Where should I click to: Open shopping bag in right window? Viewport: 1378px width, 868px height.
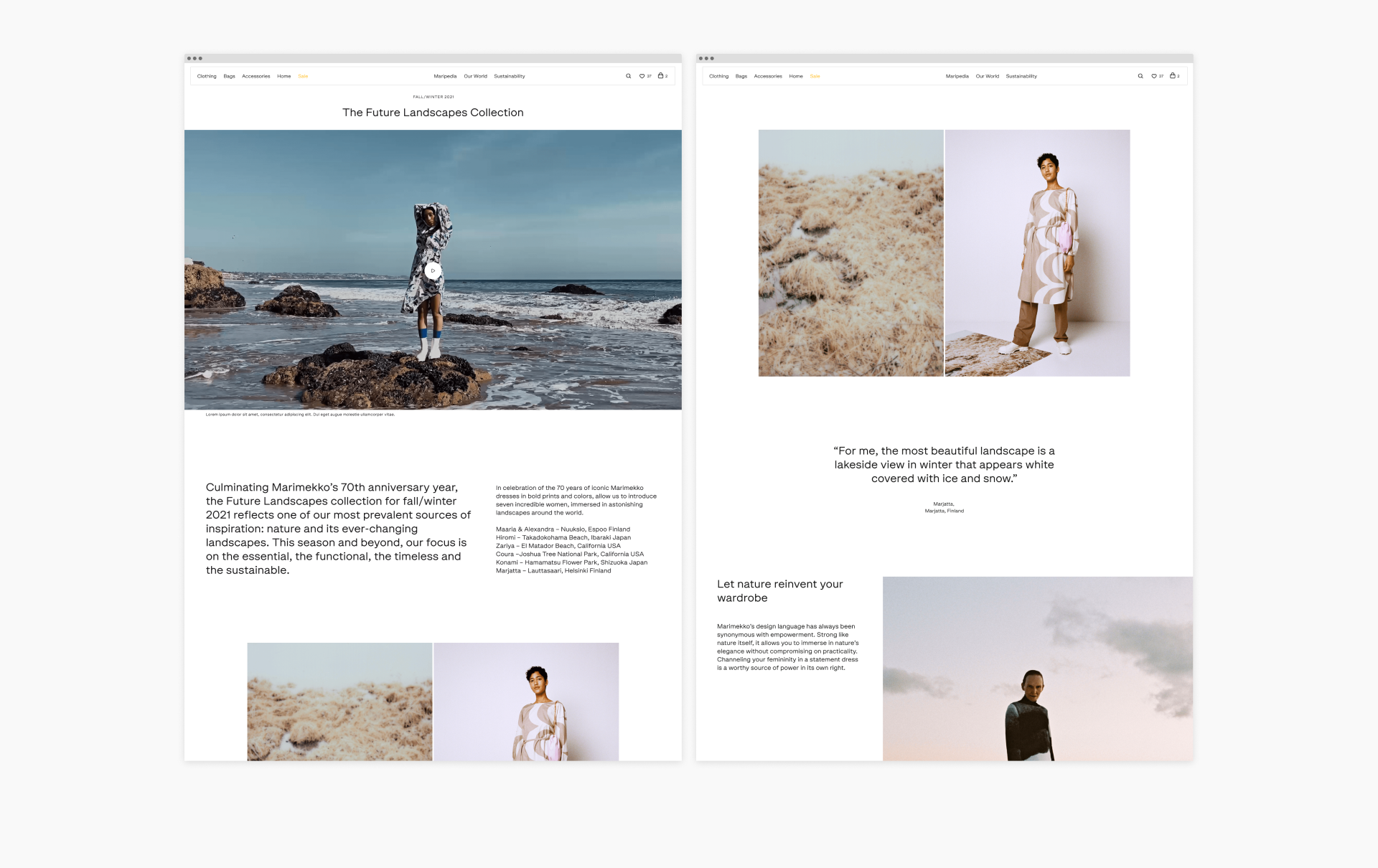[x=1173, y=75]
